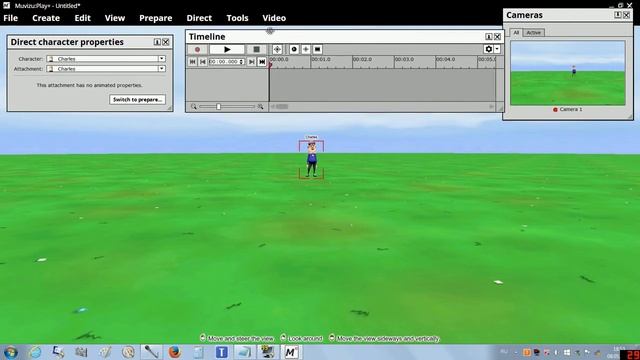Click the timecode input field
This screenshot has height=360, width=640.
[x=224, y=62]
